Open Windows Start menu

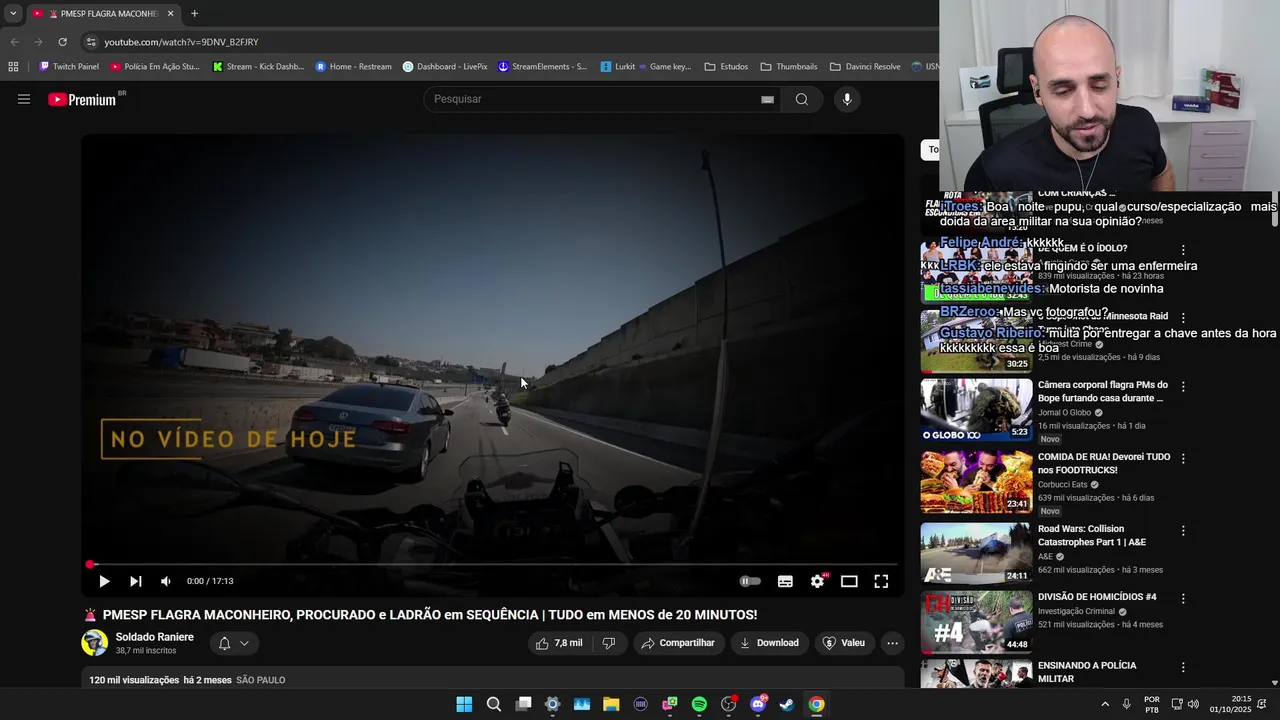pyautogui.click(x=464, y=704)
